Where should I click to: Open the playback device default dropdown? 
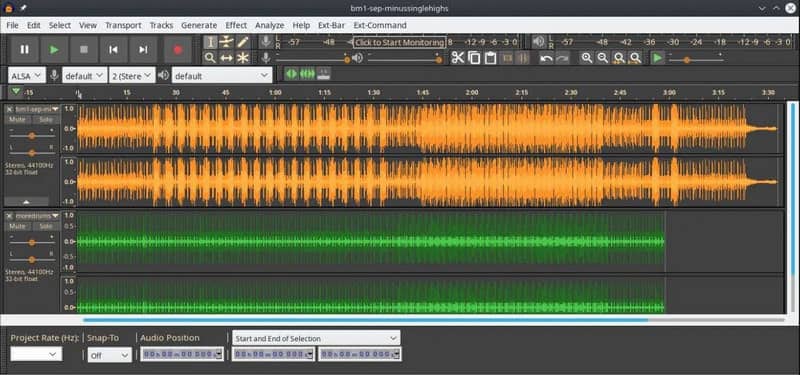coord(222,76)
